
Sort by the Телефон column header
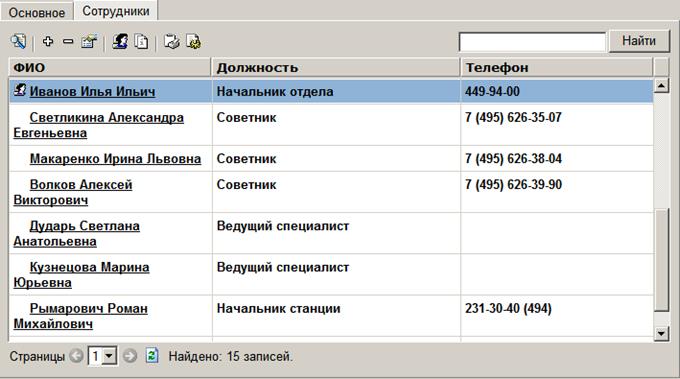557,68
